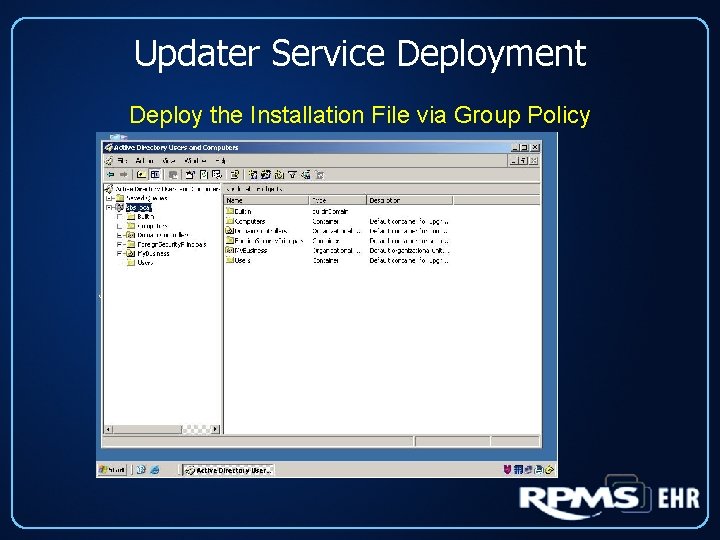Restore the inner console child window
Viewport: 720px width, 540px height.
[523, 161]
